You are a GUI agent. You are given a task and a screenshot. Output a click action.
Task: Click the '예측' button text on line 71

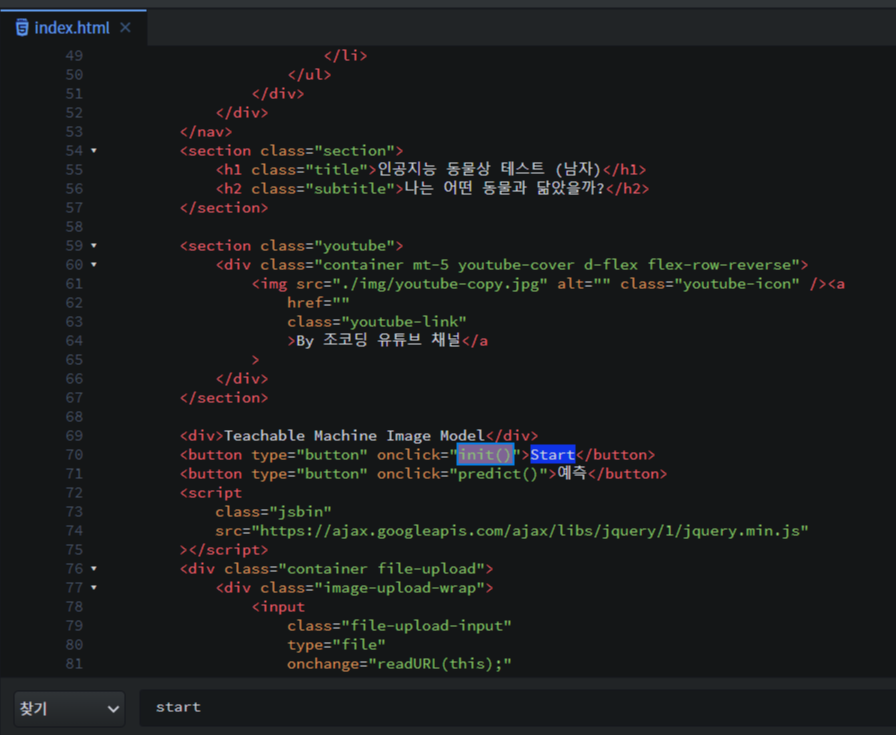pos(572,473)
